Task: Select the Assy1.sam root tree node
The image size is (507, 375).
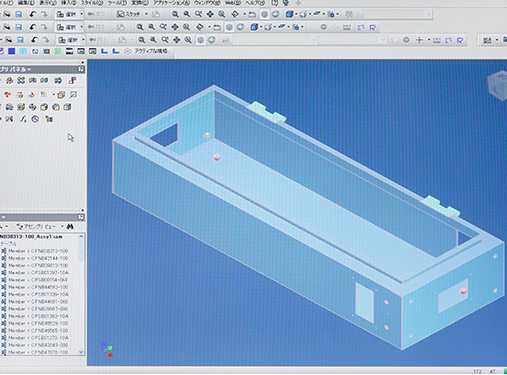Action: click(x=31, y=237)
